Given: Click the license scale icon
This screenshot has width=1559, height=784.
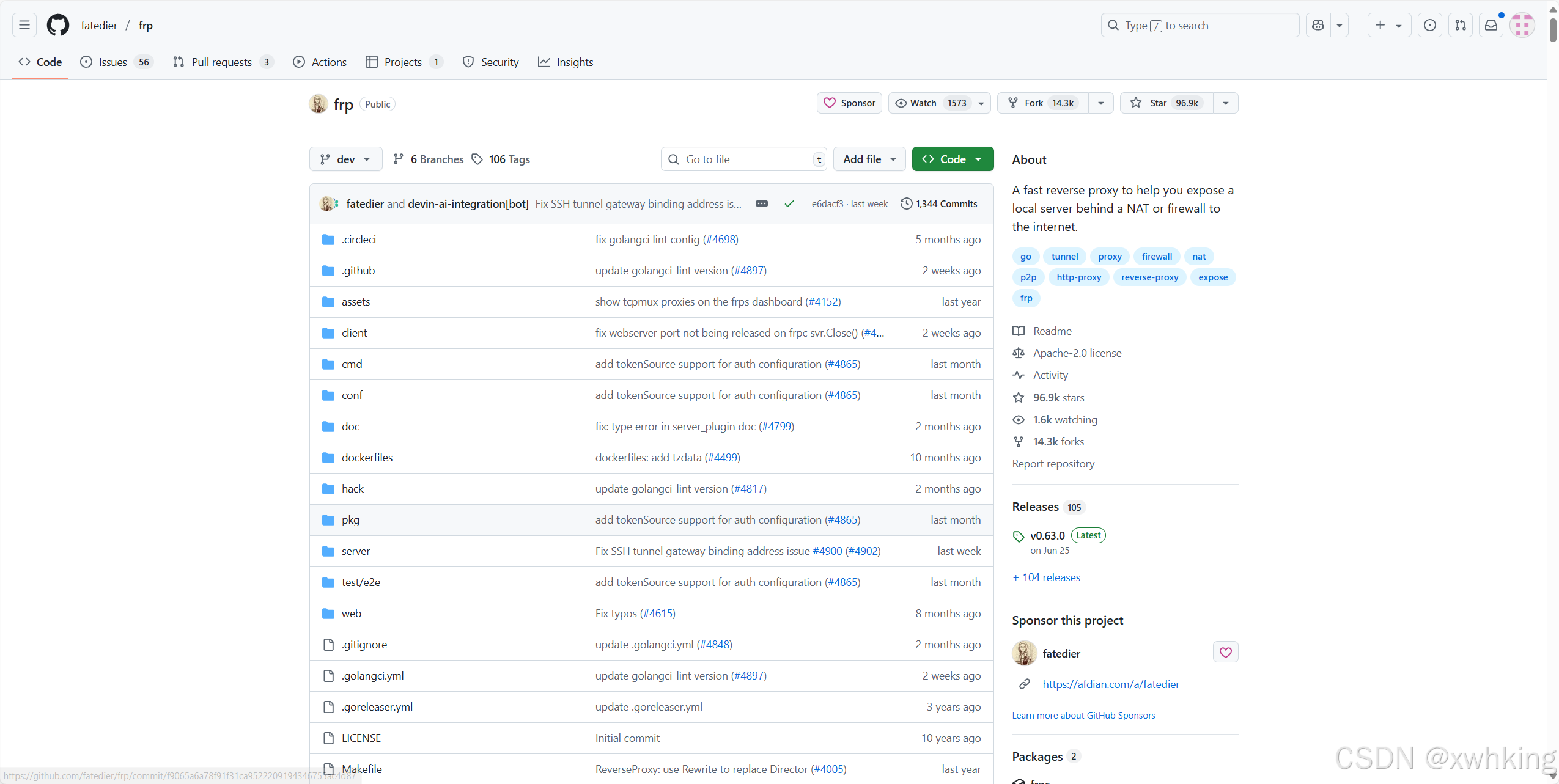Looking at the screenshot, I should [x=1019, y=353].
